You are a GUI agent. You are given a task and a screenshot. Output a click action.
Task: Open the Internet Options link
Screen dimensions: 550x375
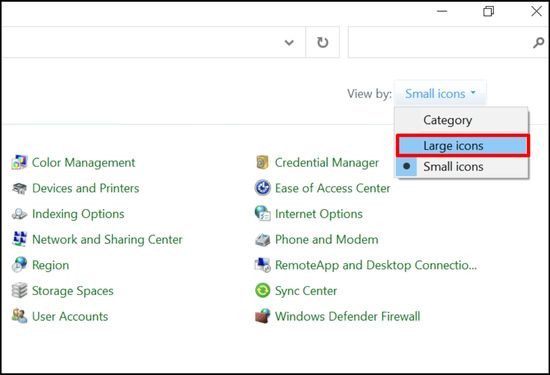point(319,214)
